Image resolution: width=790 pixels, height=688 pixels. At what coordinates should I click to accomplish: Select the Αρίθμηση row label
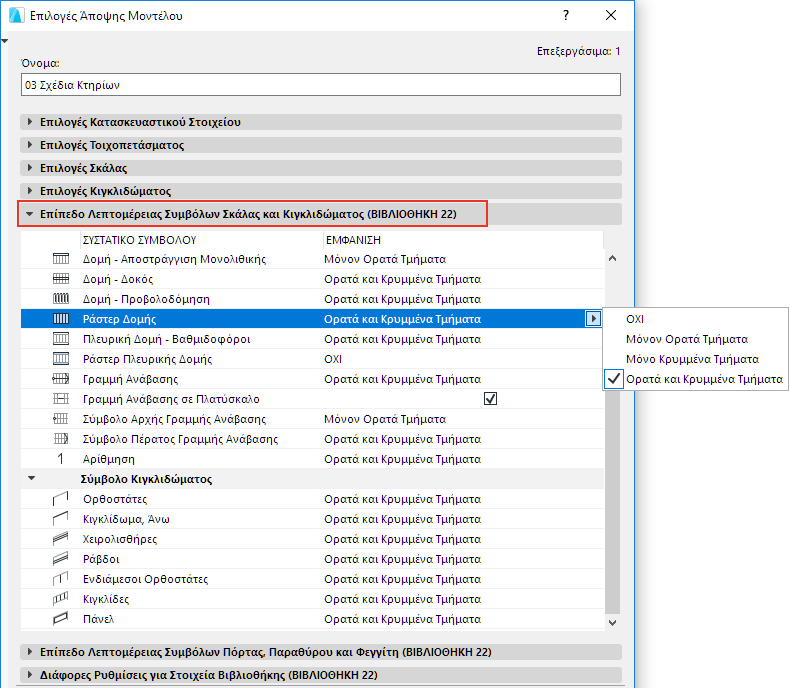point(109,459)
